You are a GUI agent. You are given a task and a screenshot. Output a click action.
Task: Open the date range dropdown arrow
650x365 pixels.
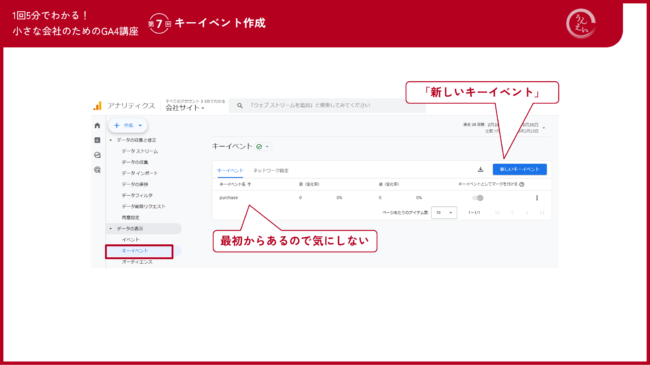(x=544, y=128)
